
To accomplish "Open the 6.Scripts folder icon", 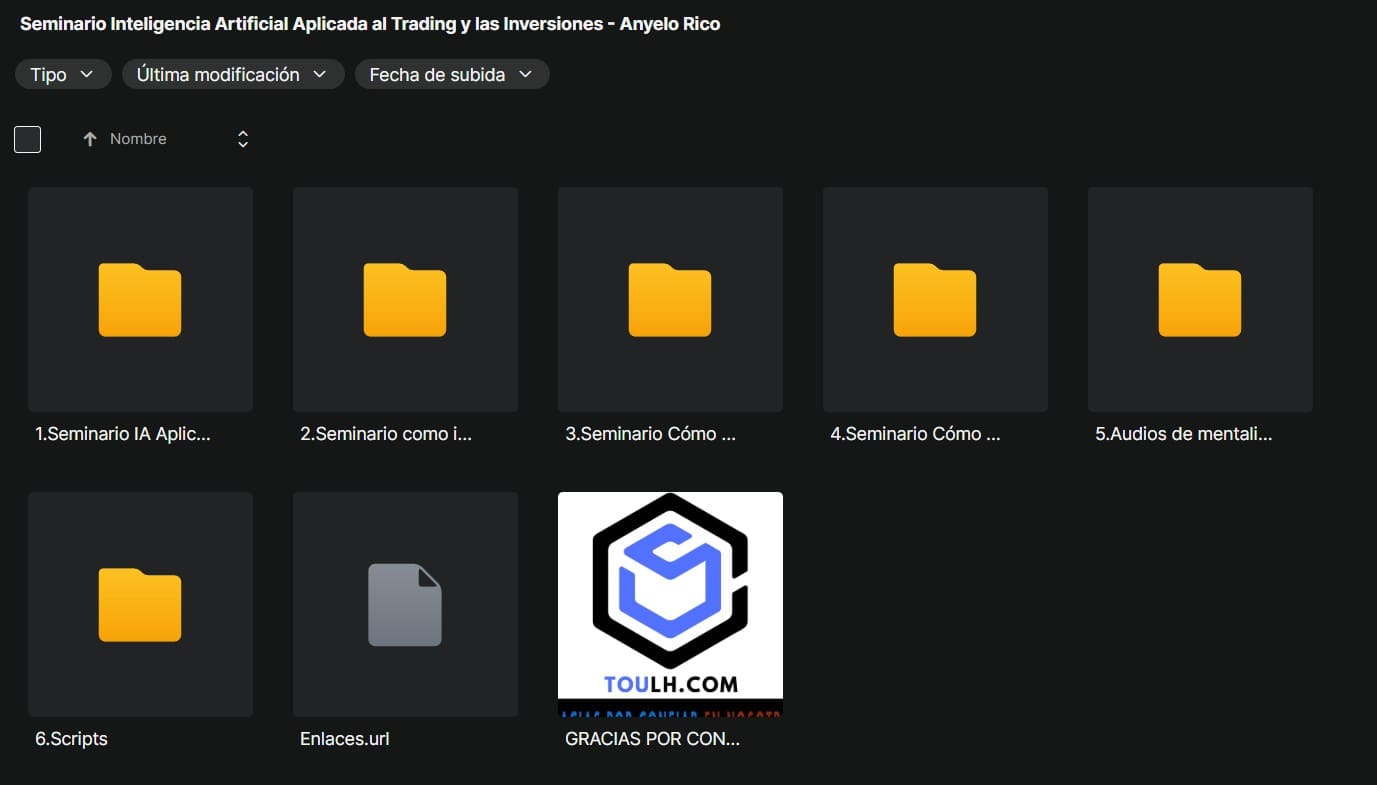I will (140, 605).
